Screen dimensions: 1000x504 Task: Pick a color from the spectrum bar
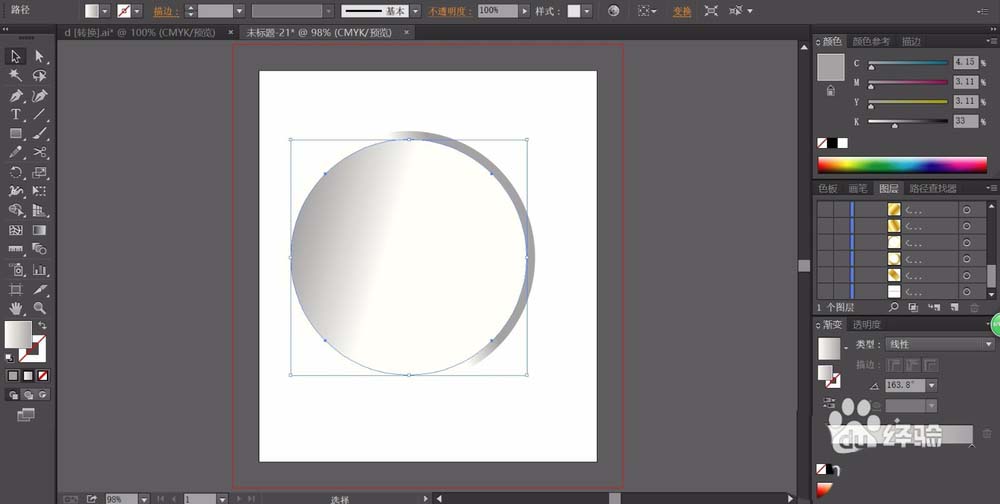(x=902, y=165)
